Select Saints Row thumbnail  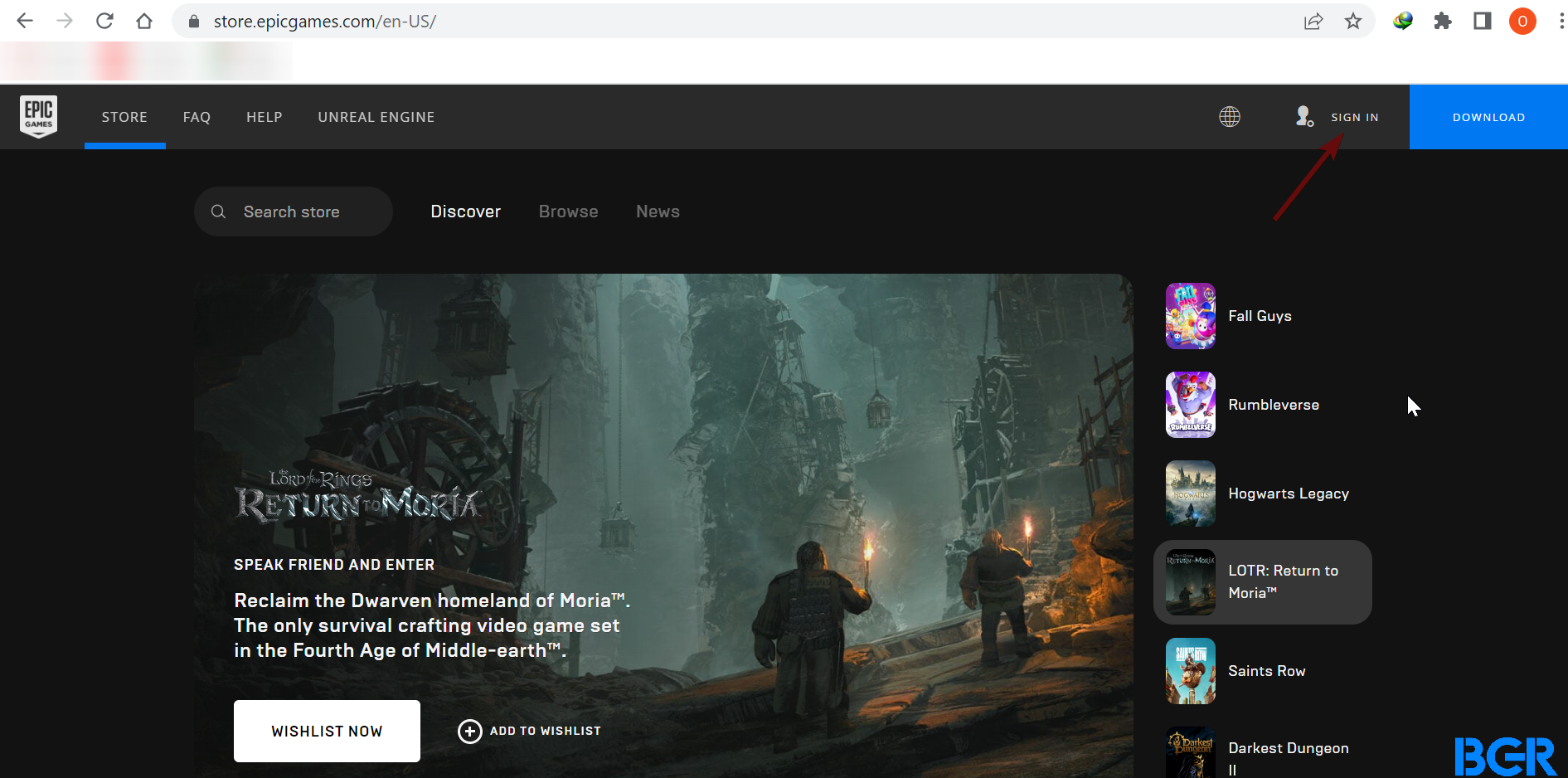[x=1191, y=671]
